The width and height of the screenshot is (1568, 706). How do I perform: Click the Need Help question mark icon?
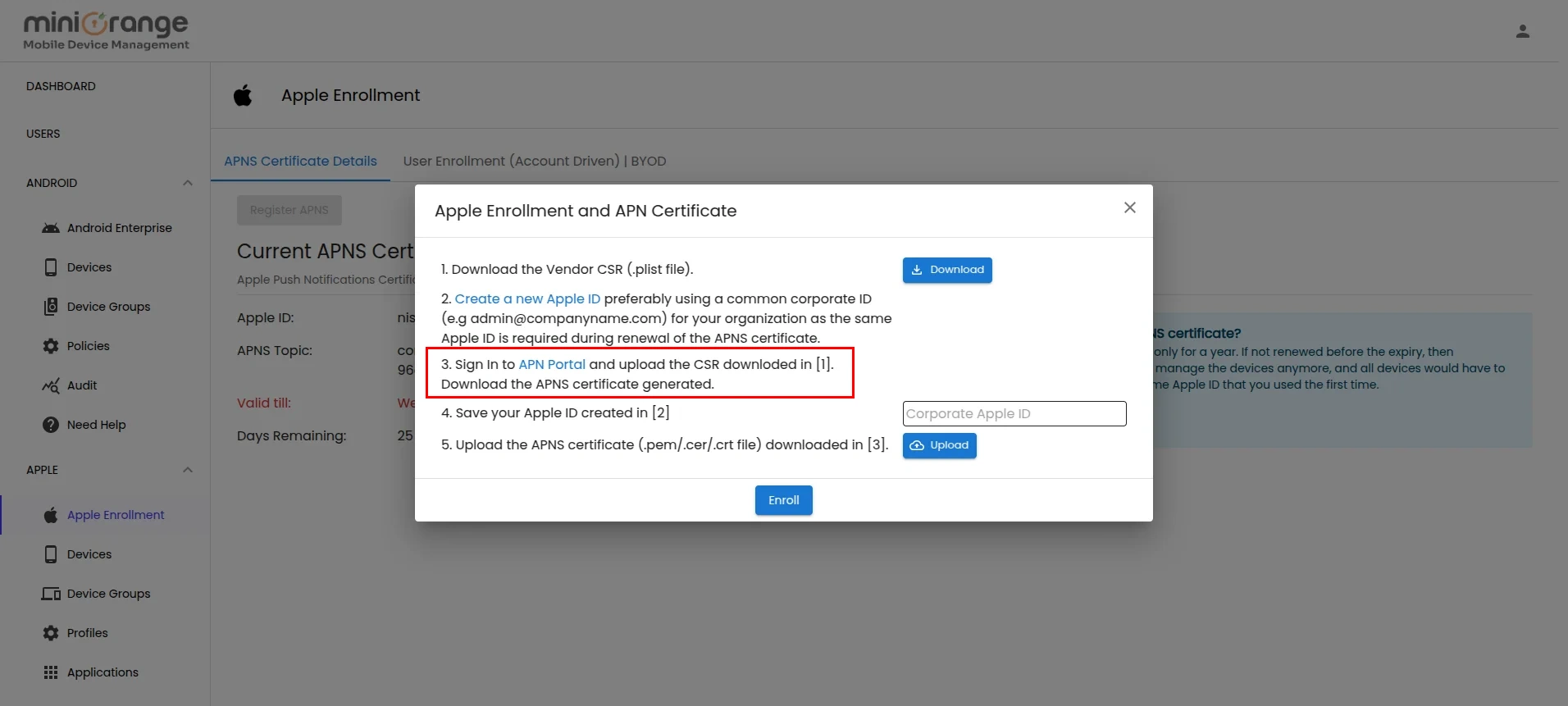pyautogui.click(x=51, y=425)
